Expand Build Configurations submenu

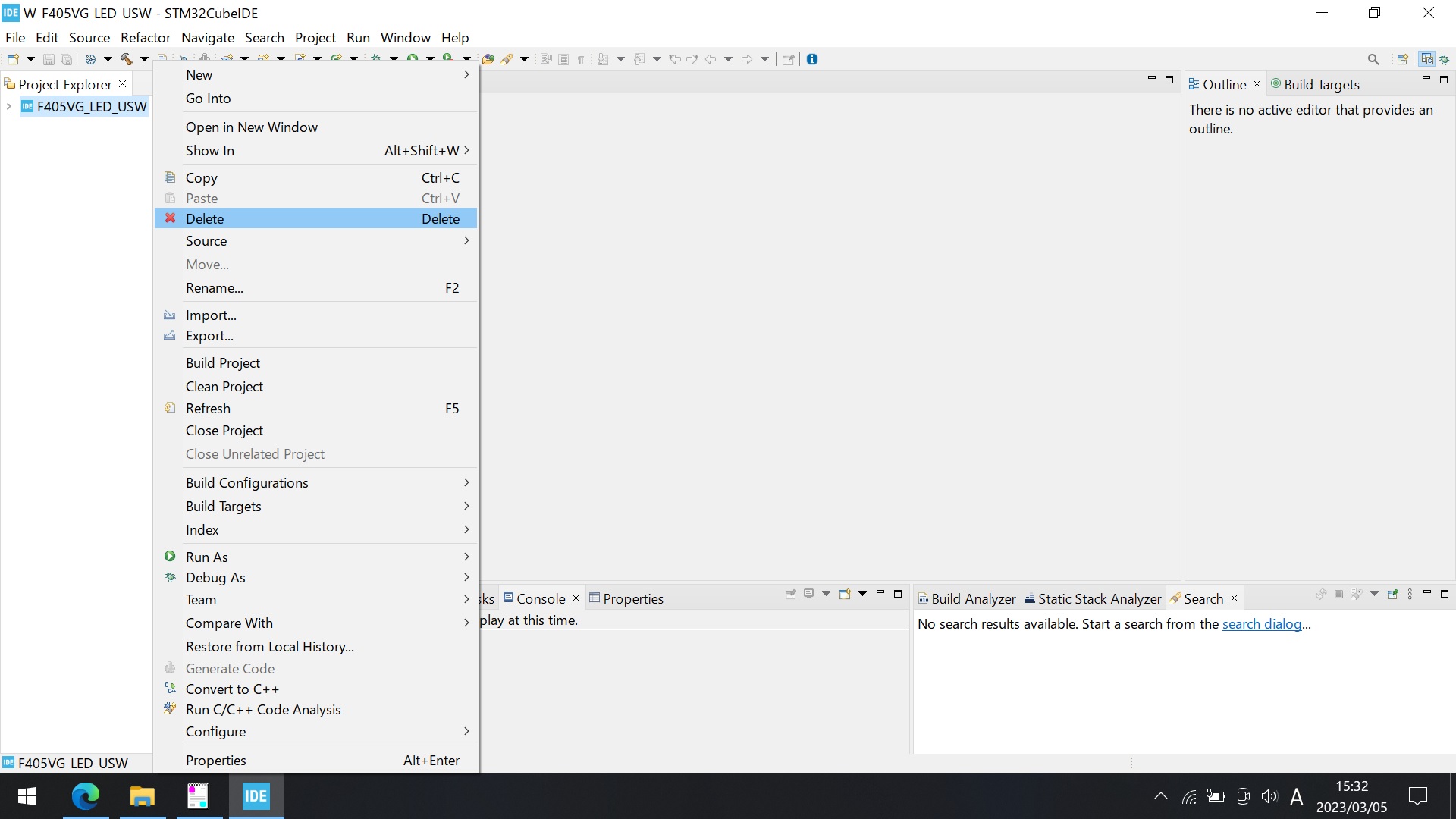tap(247, 482)
